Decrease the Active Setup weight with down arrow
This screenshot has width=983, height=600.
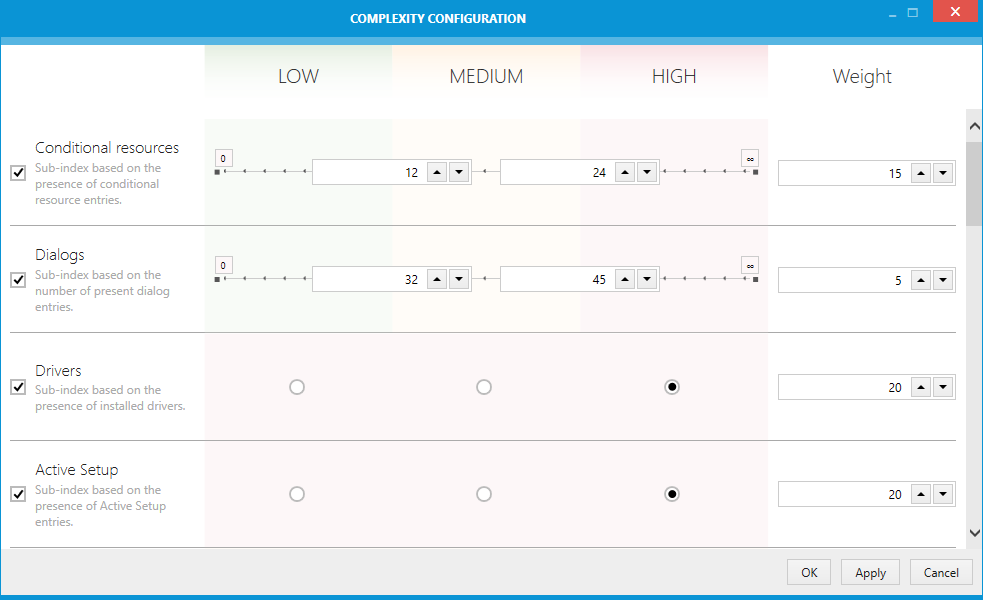[x=942, y=493]
